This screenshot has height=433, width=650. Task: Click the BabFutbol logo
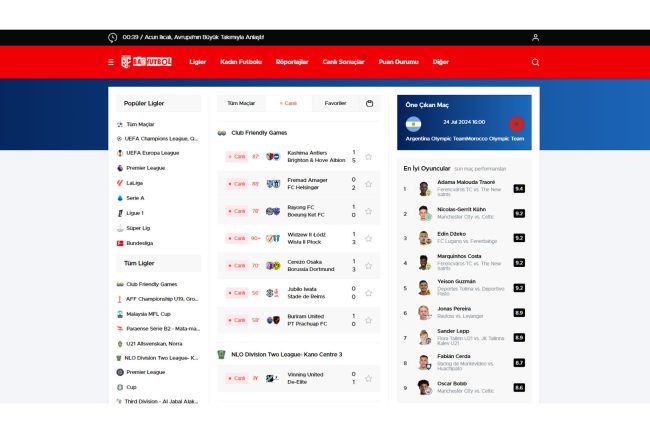tap(147, 62)
